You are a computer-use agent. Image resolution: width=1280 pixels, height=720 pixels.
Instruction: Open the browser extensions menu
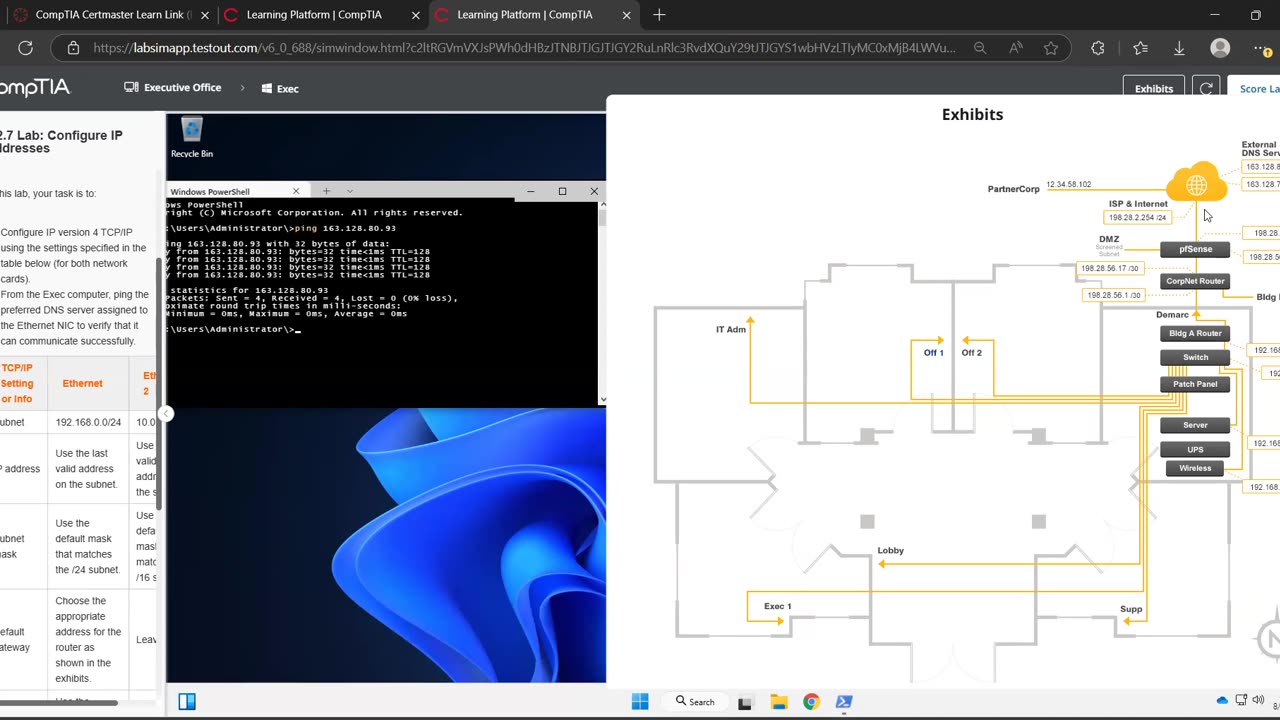pos(1098,48)
